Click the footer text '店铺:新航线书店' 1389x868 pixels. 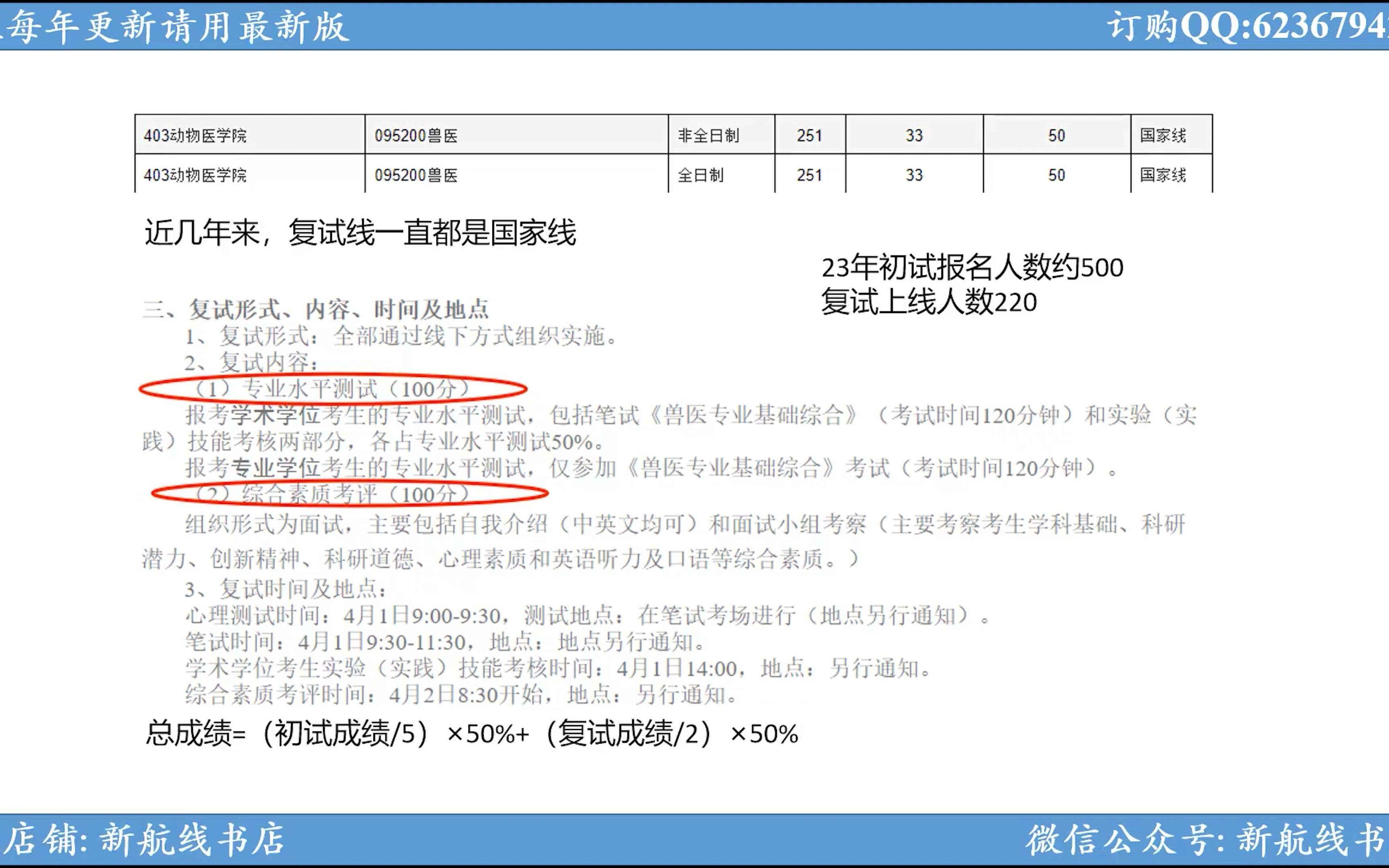(143, 839)
